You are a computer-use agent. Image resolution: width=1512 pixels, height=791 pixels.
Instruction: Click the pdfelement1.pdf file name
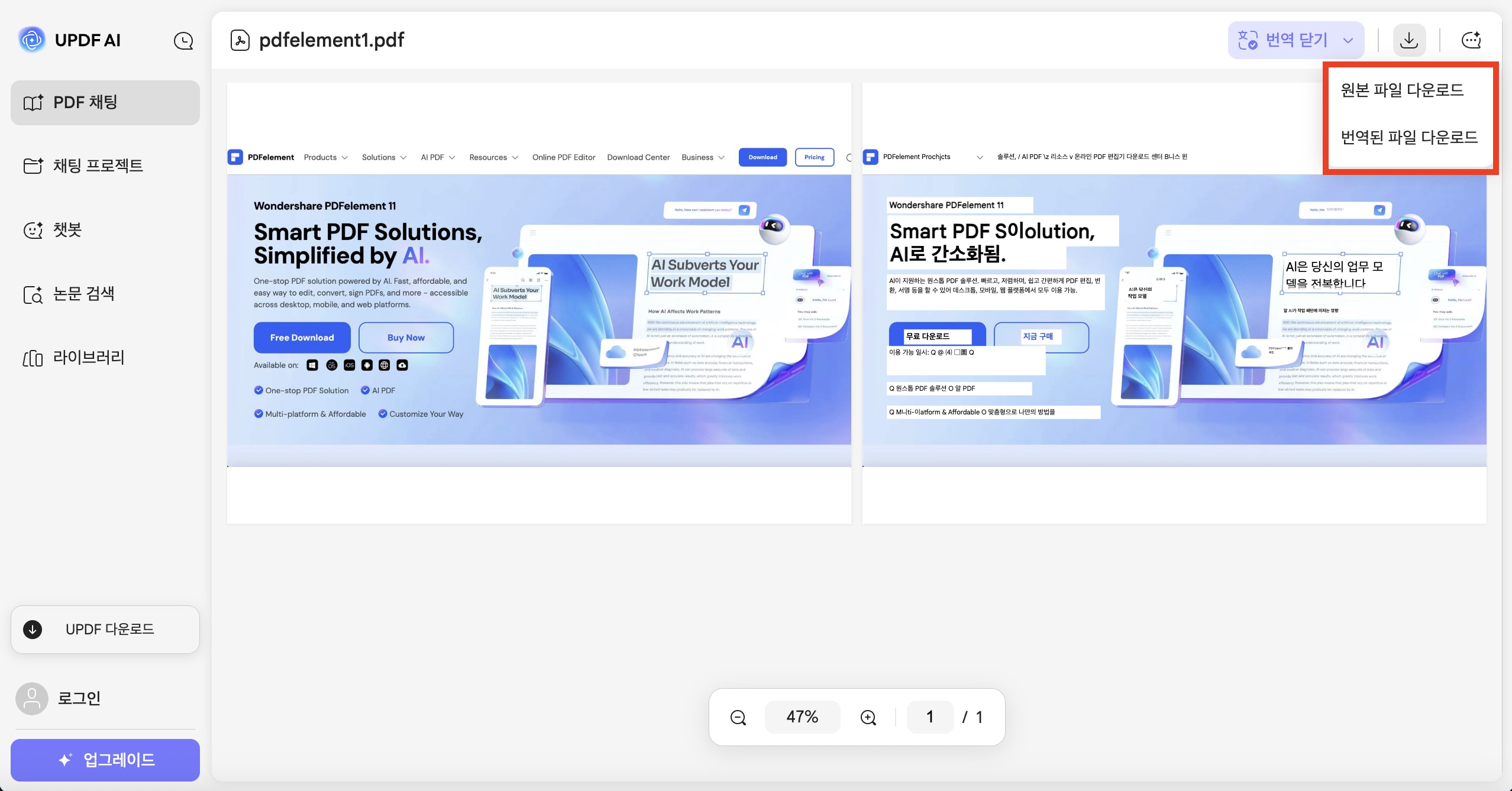pyautogui.click(x=331, y=40)
